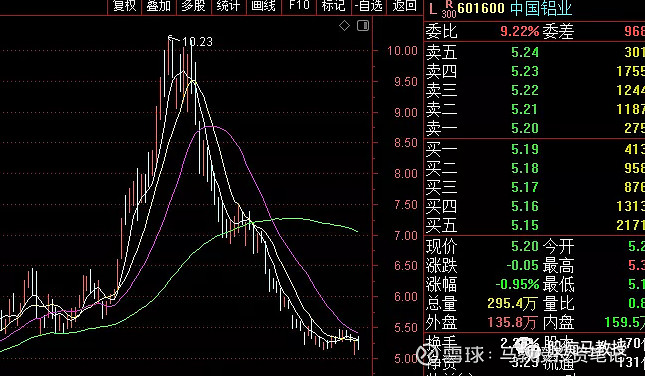The image size is (645, 376).
Task: Activate the 画线 drawing tool
Action: pos(263,6)
